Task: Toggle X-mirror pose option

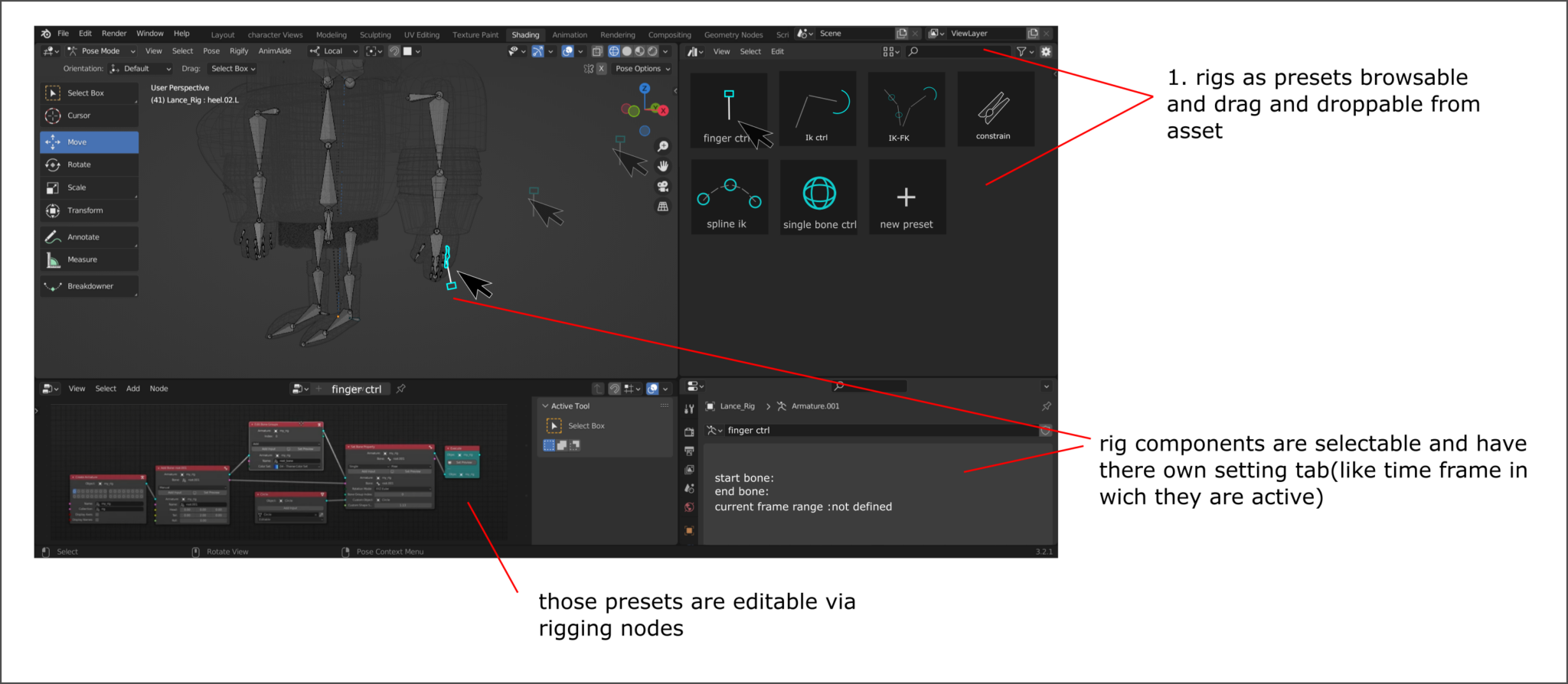Action: [x=602, y=69]
